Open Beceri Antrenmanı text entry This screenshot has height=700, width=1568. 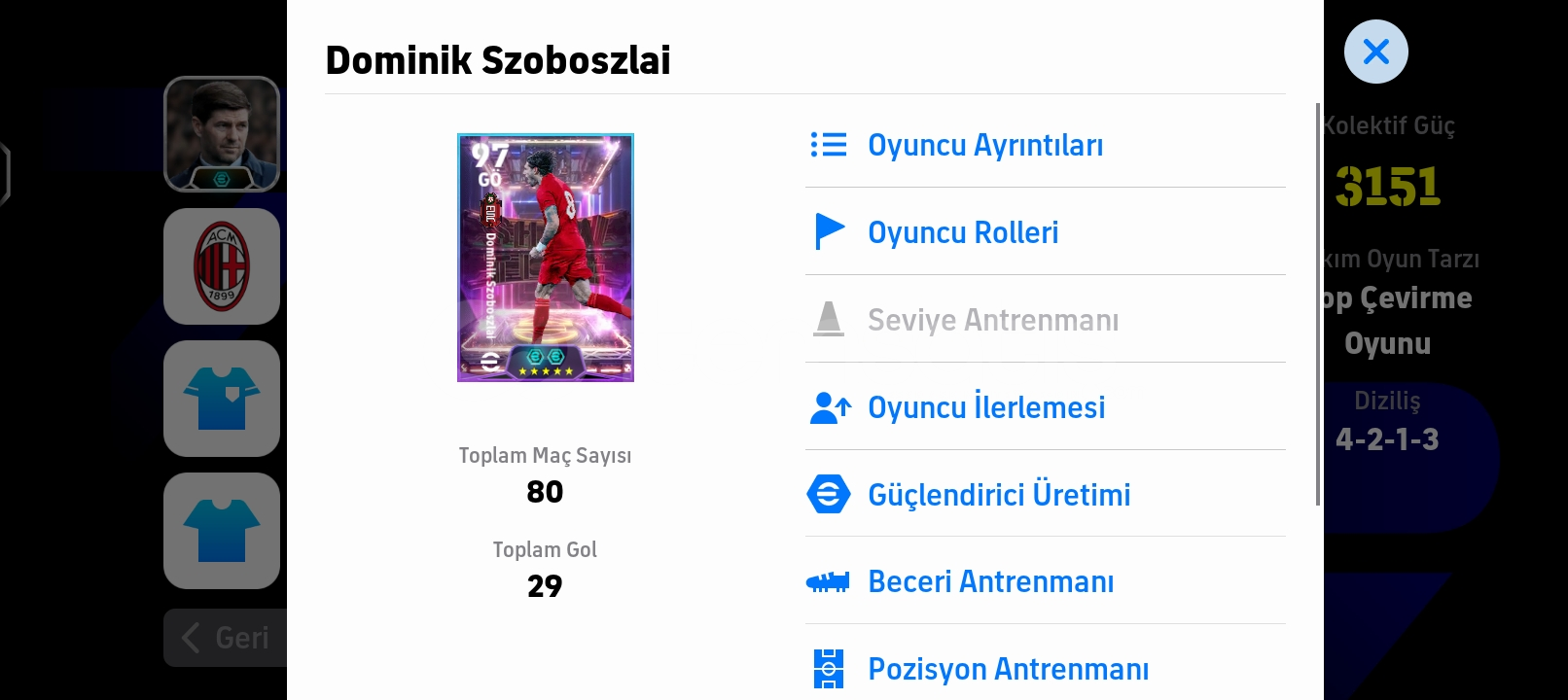(x=990, y=581)
